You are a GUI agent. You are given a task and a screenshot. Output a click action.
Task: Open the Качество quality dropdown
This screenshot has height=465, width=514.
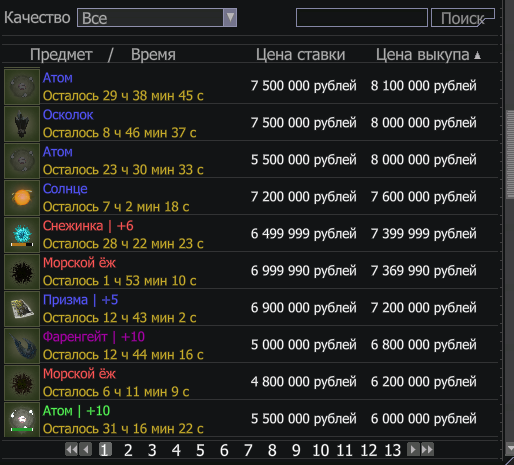(x=157, y=18)
